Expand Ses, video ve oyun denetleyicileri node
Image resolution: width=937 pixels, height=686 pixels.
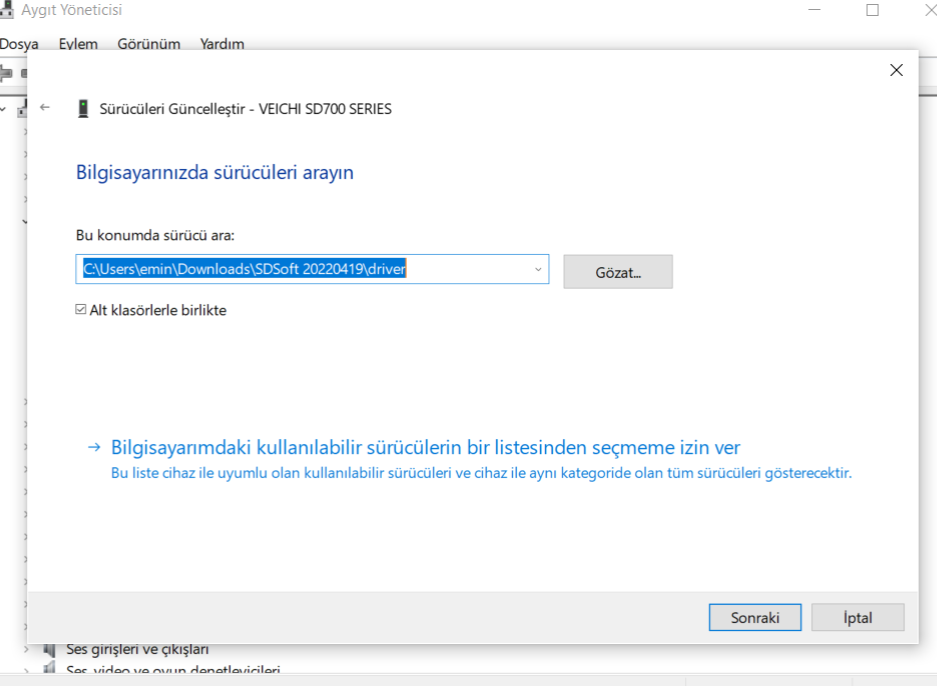click(x=26, y=671)
